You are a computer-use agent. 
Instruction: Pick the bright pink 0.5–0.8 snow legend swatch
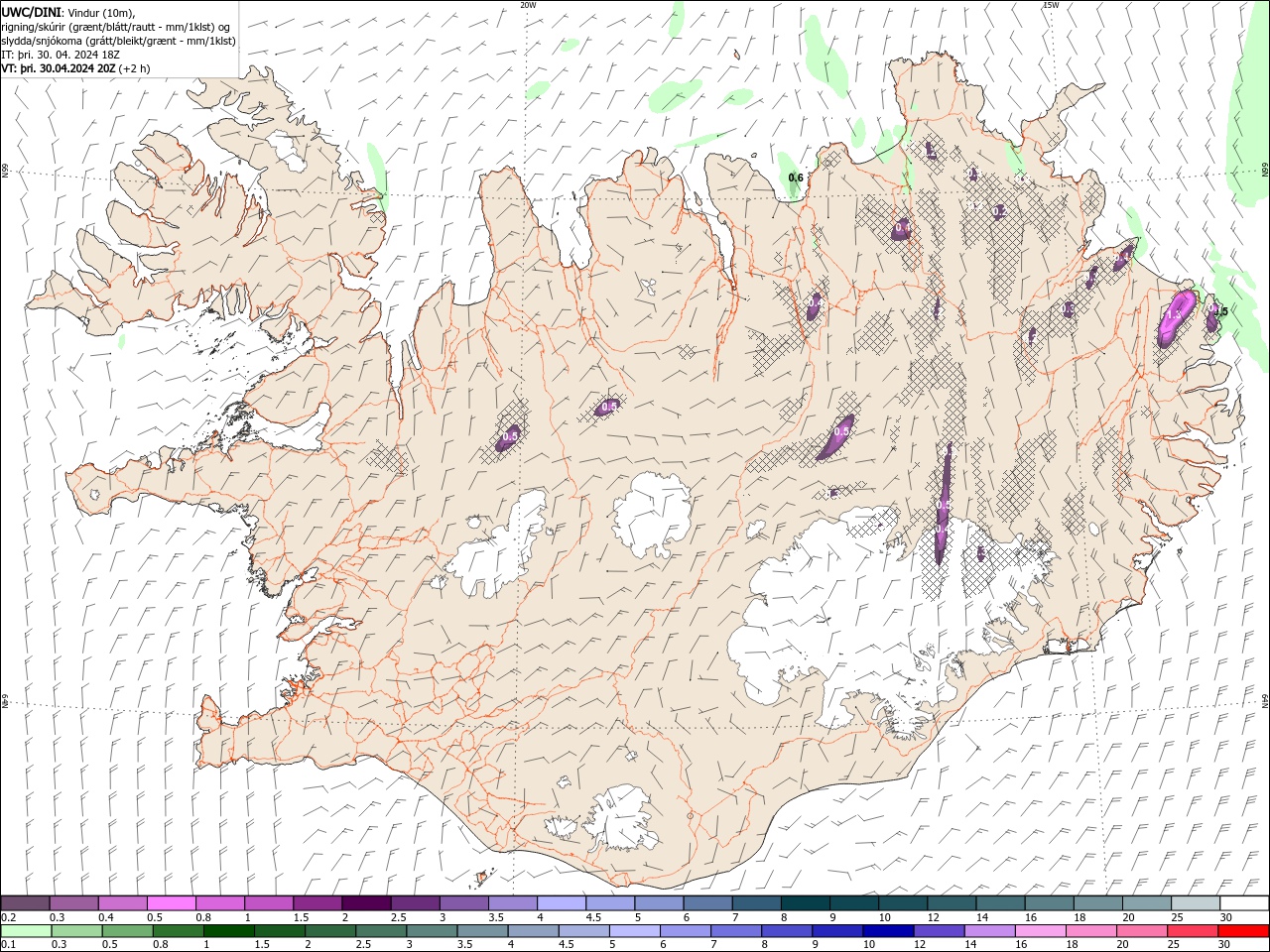coord(171,903)
